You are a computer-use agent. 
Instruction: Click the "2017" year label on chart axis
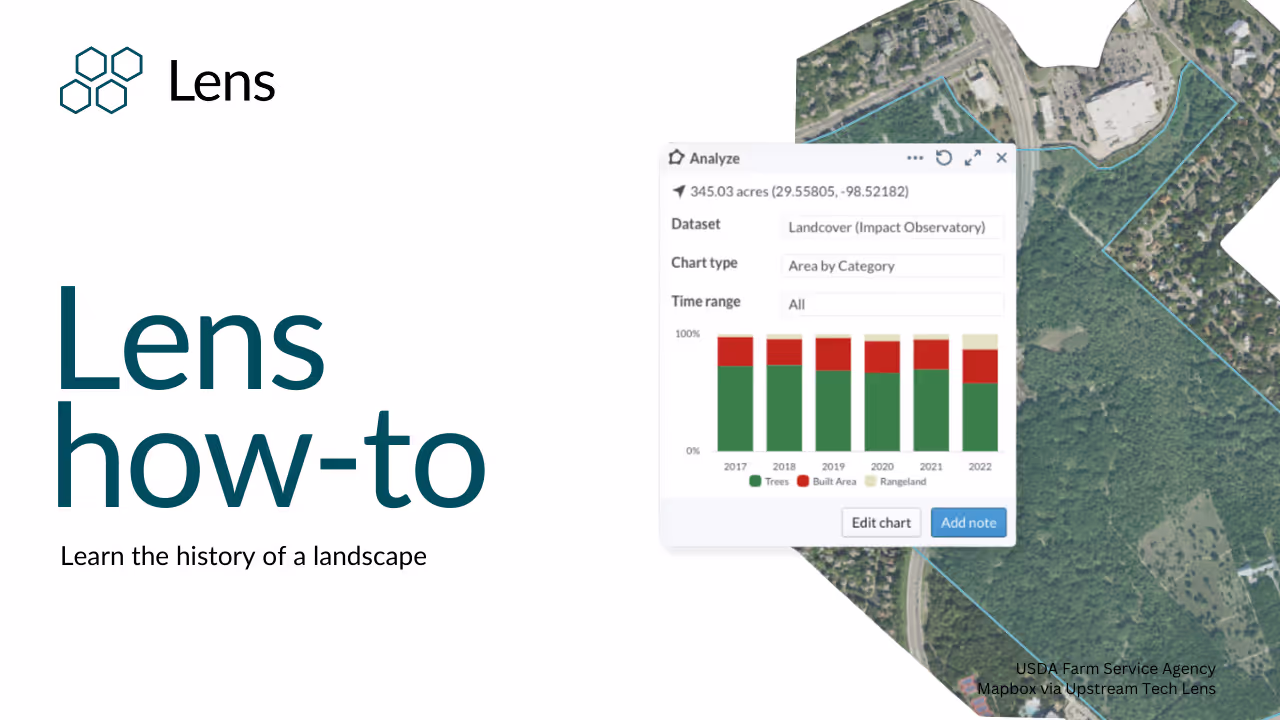point(735,466)
